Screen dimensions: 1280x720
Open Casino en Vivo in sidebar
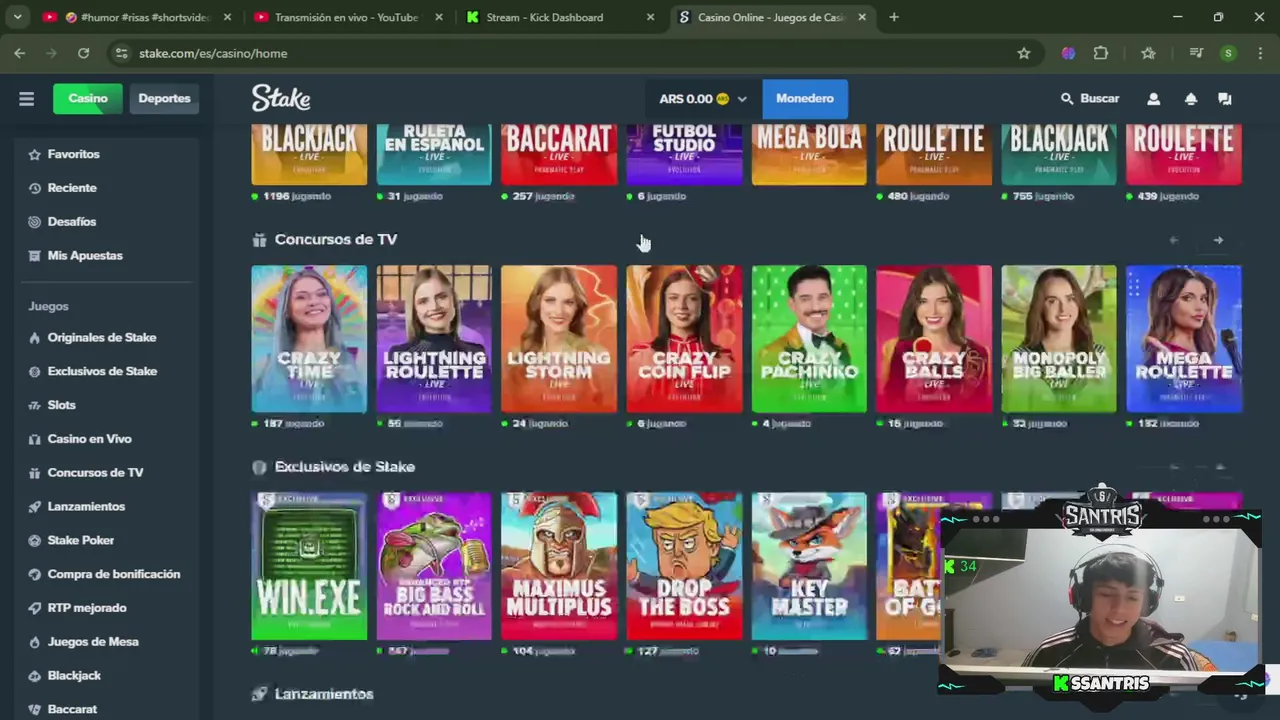click(89, 439)
